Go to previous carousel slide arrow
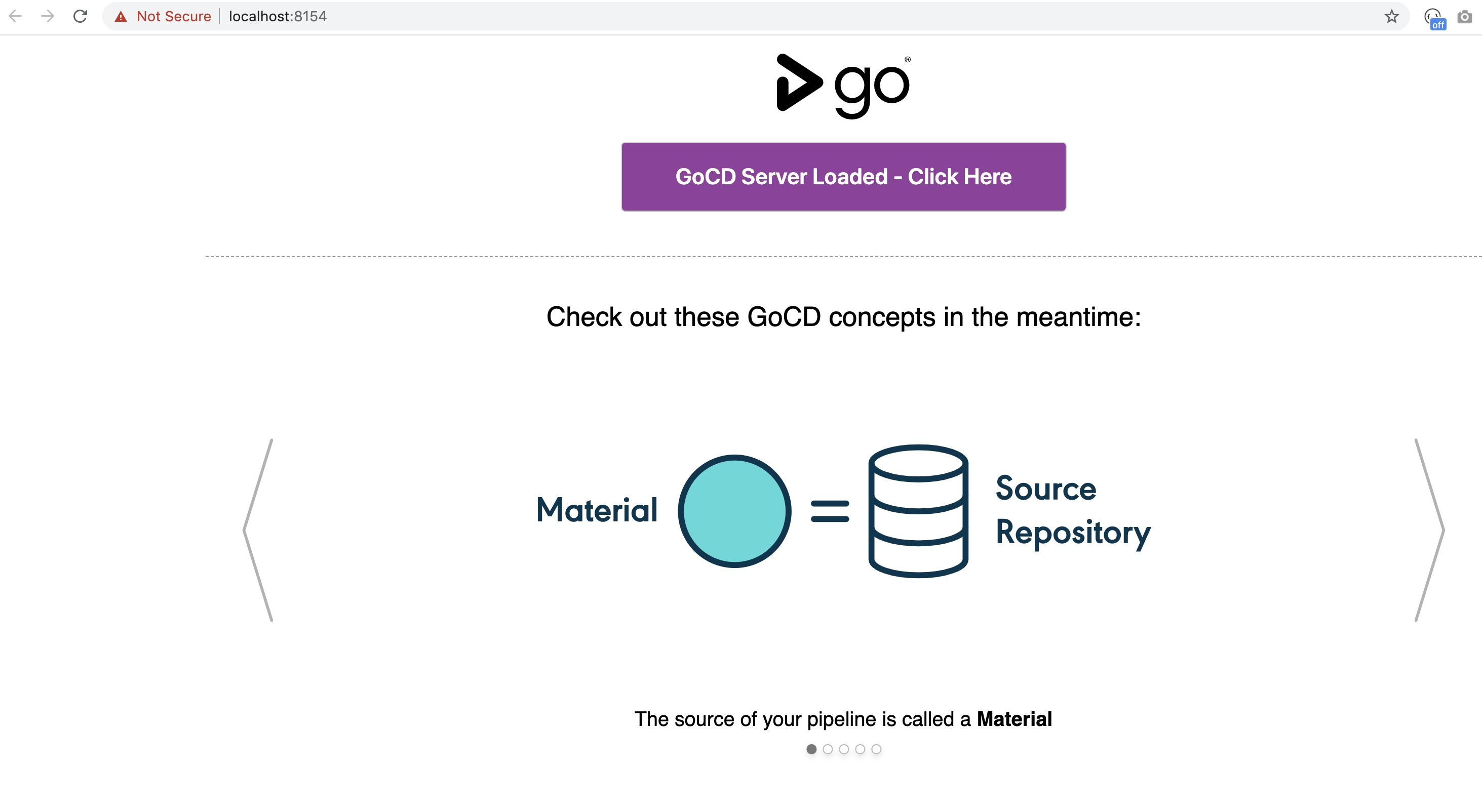This screenshot has width=1482, height=812. pos(258,530)
